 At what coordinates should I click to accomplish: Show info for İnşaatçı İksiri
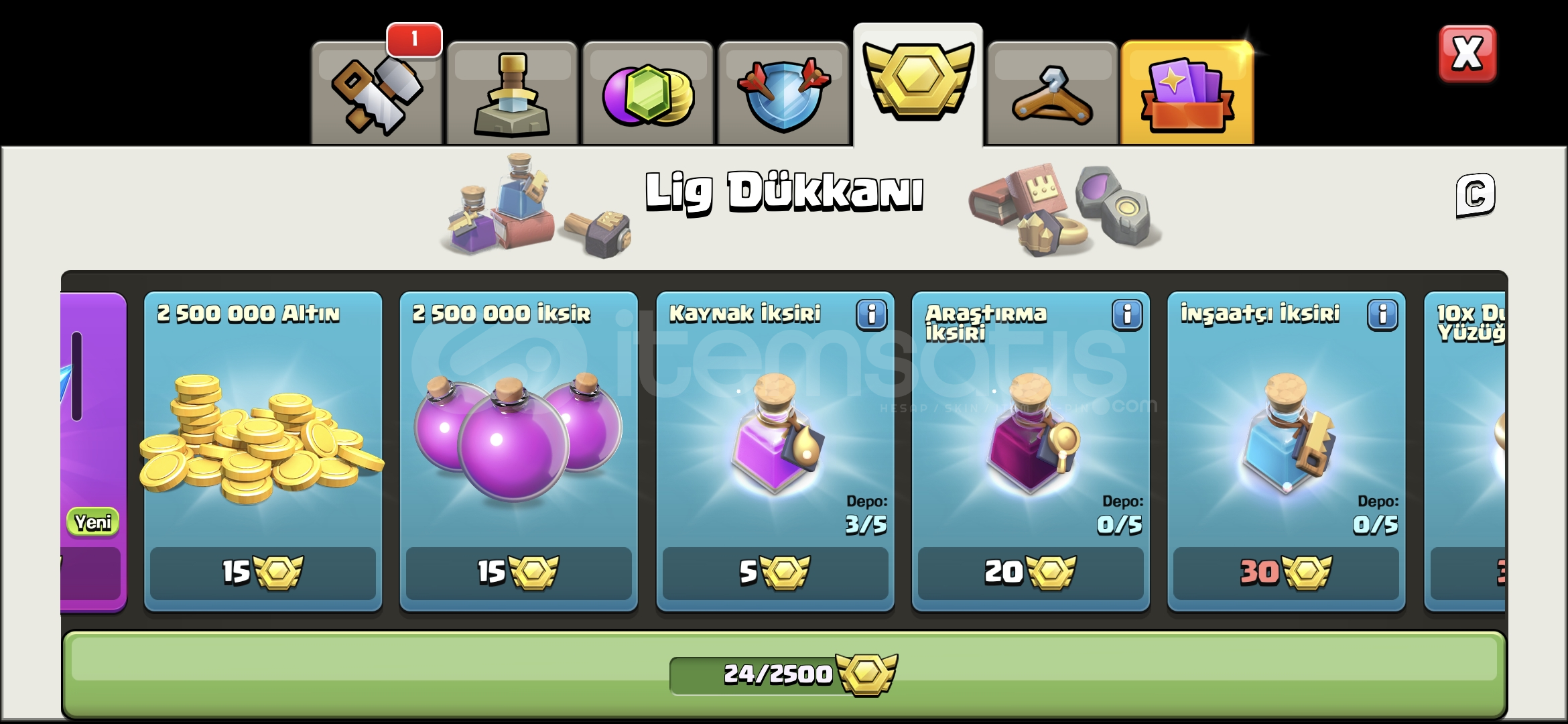[x=1382, y=314]
